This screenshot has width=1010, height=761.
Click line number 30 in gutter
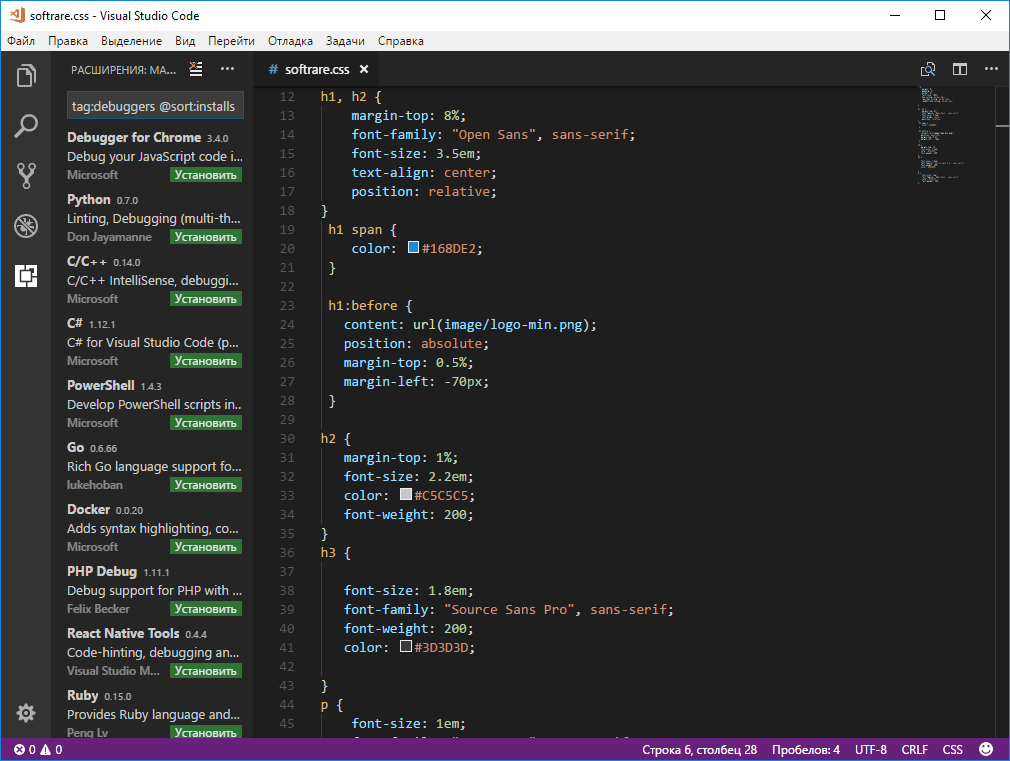click(x=287, y=439)
